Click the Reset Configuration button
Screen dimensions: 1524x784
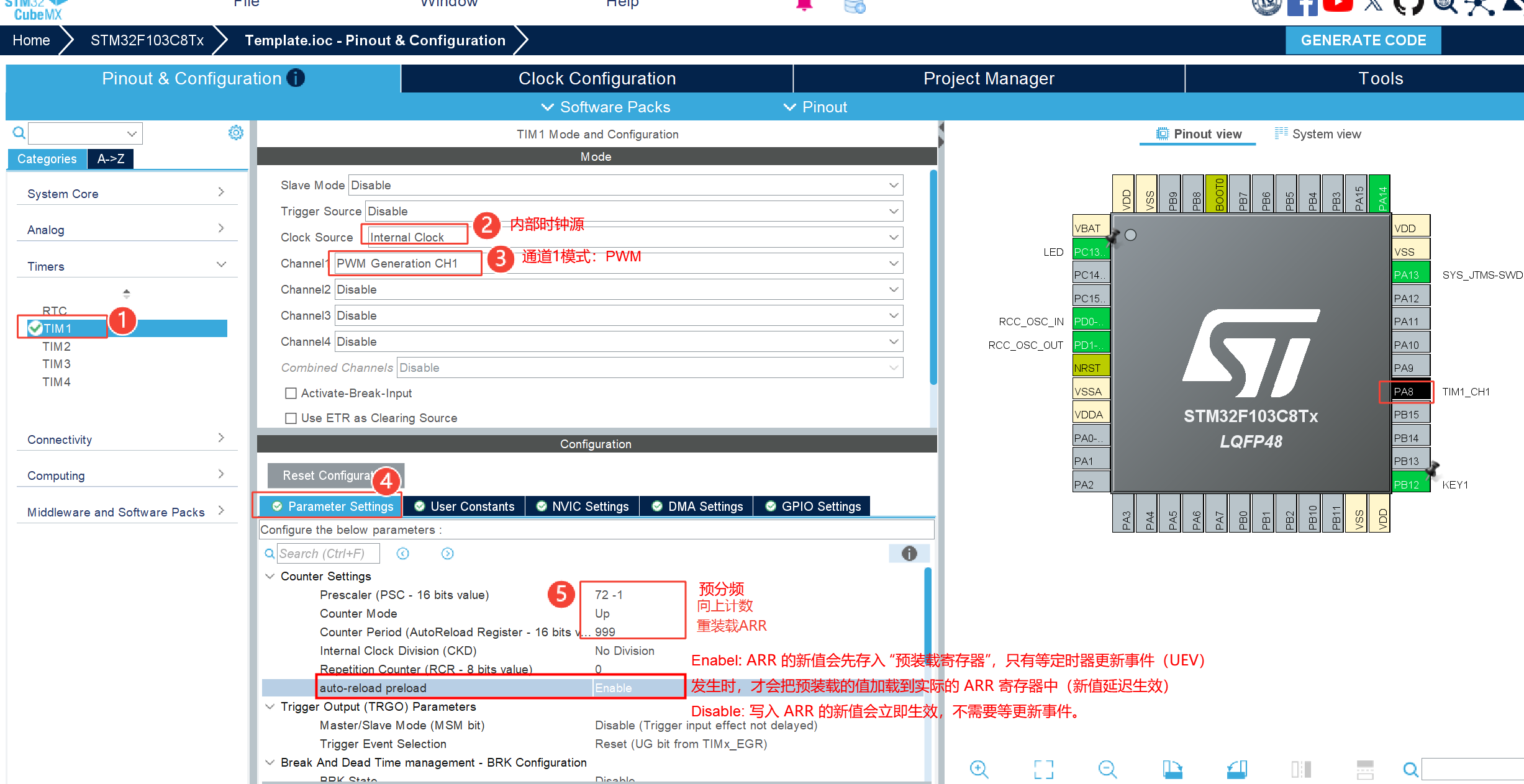335,475
